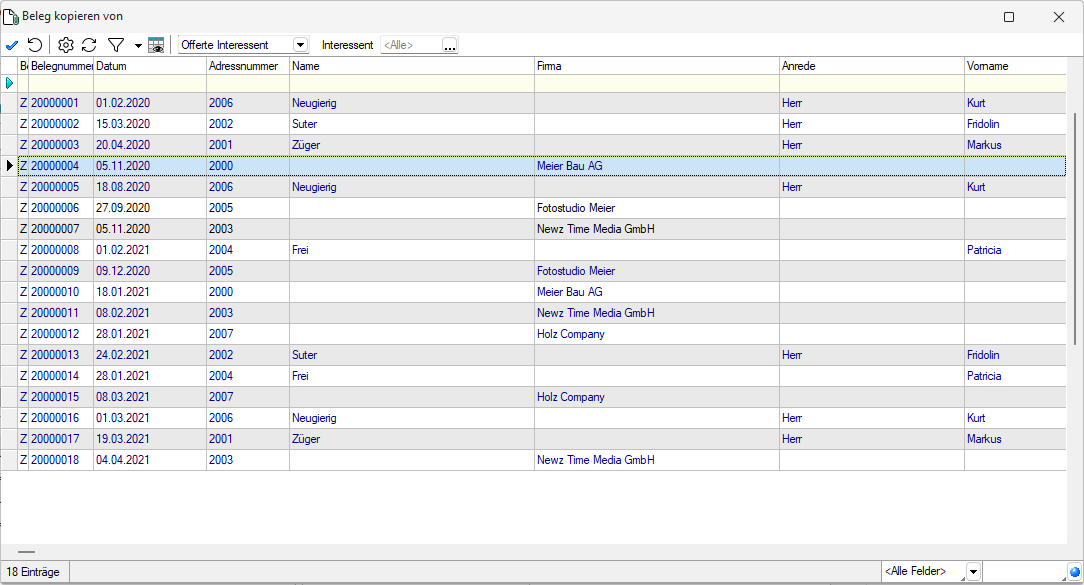Open the Alle Felder search field dropdown

pos(973,572)
